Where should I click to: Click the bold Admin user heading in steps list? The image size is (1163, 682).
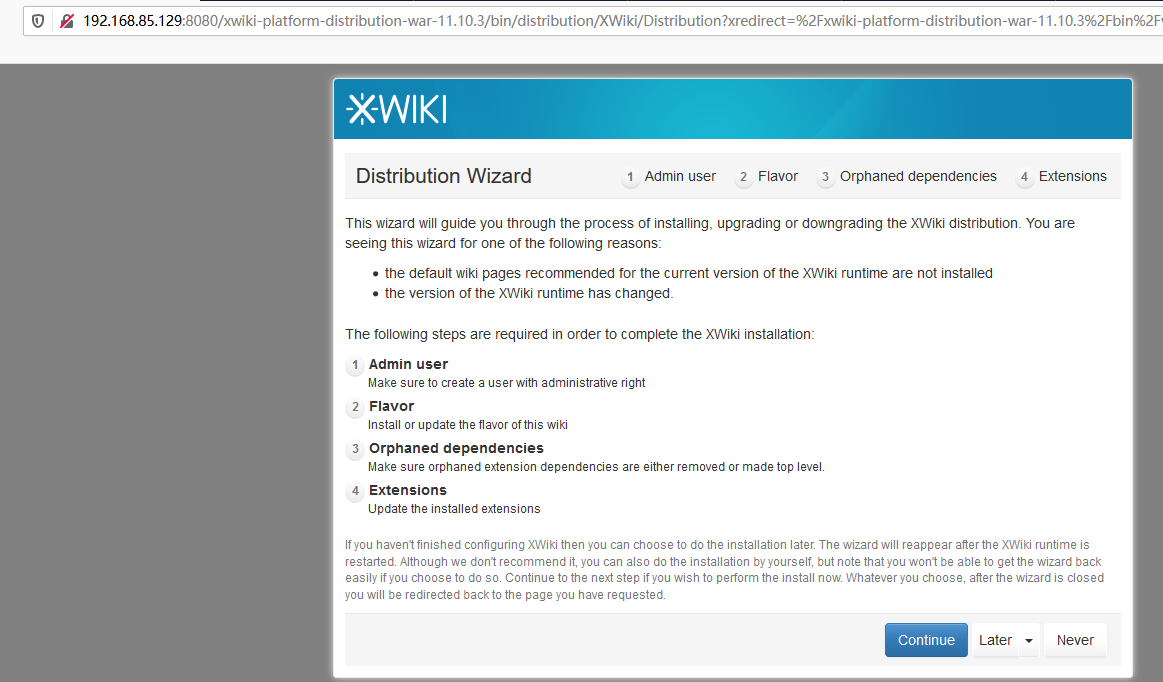408,364
